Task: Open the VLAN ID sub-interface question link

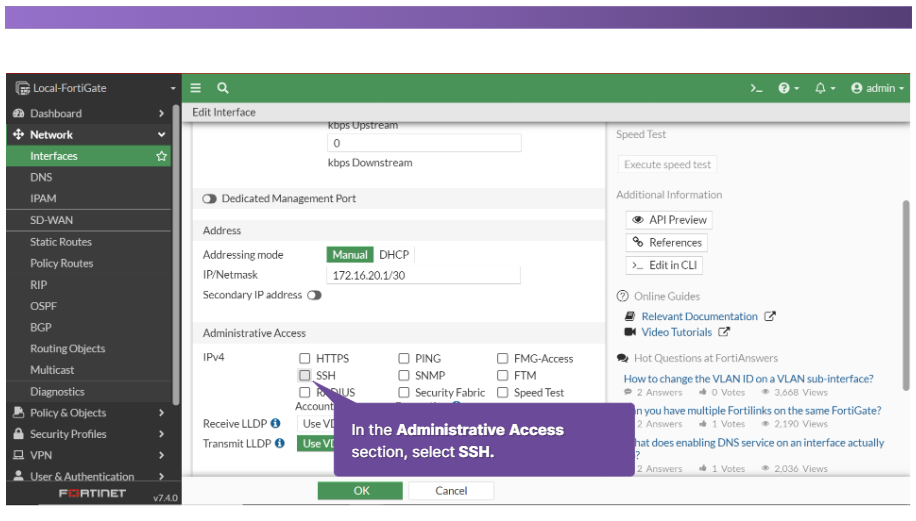Action: [748, 378]
